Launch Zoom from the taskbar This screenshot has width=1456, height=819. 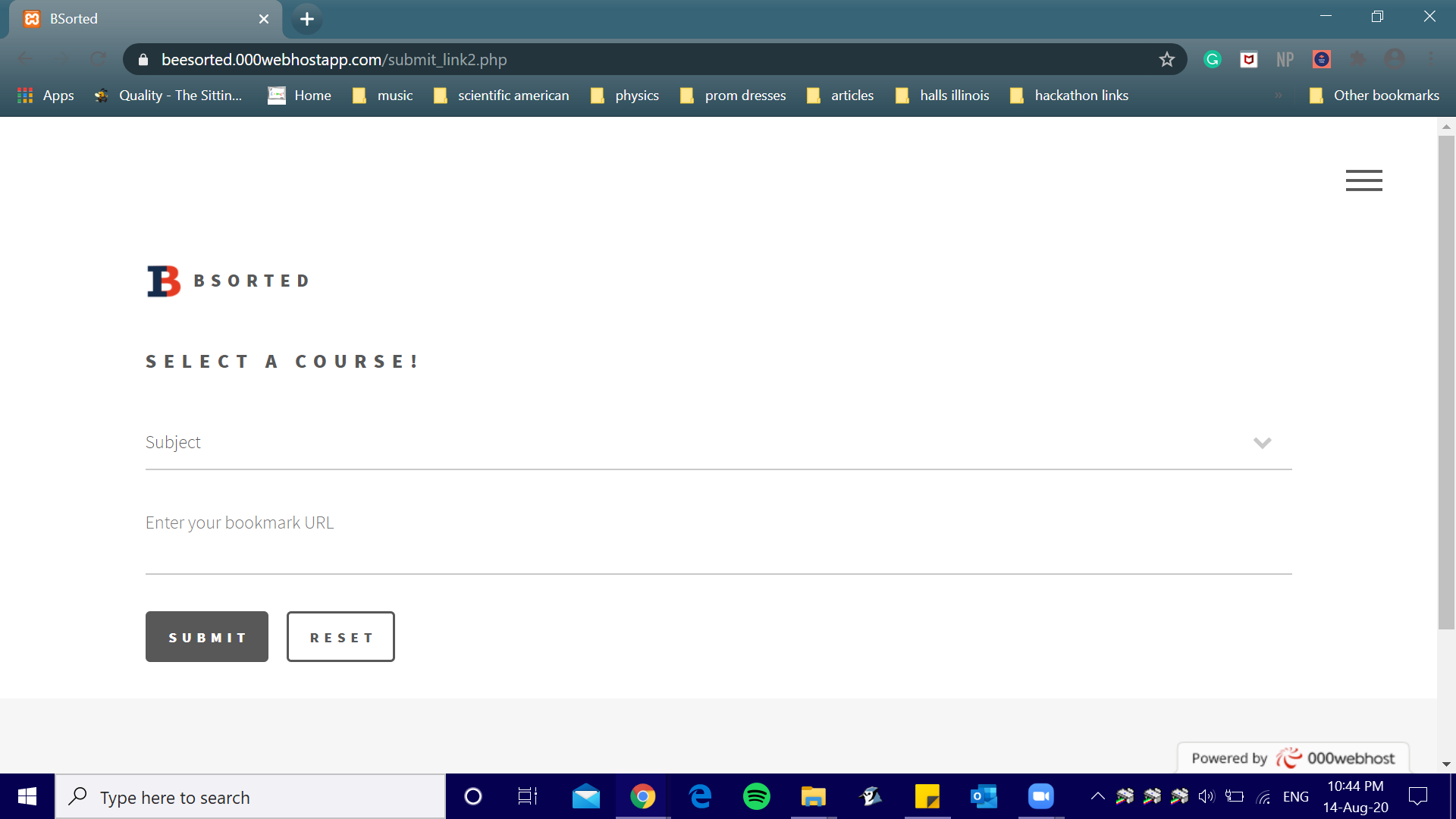coord(1040,796)
